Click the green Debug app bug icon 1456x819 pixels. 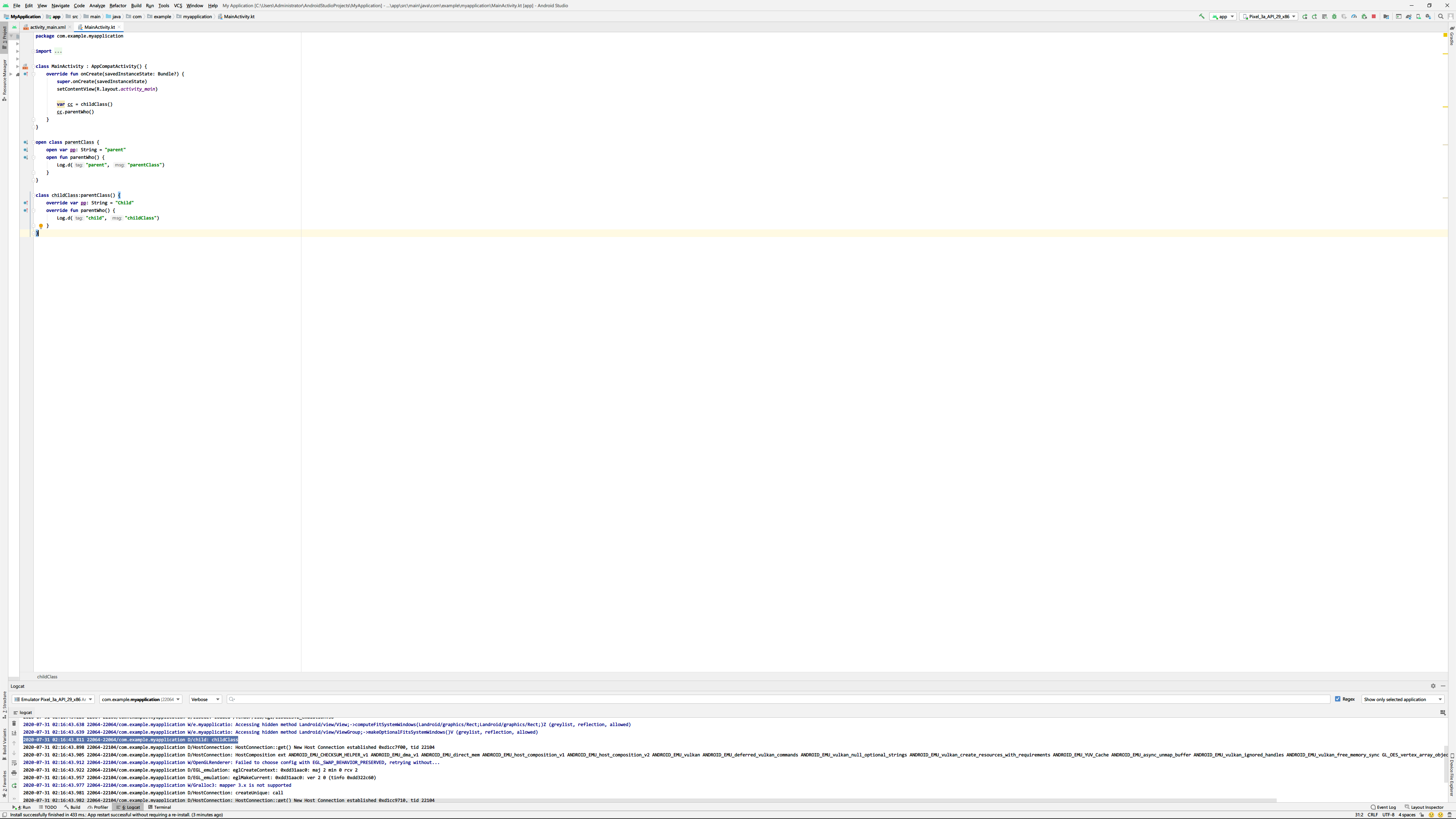tap(1334, 16)
